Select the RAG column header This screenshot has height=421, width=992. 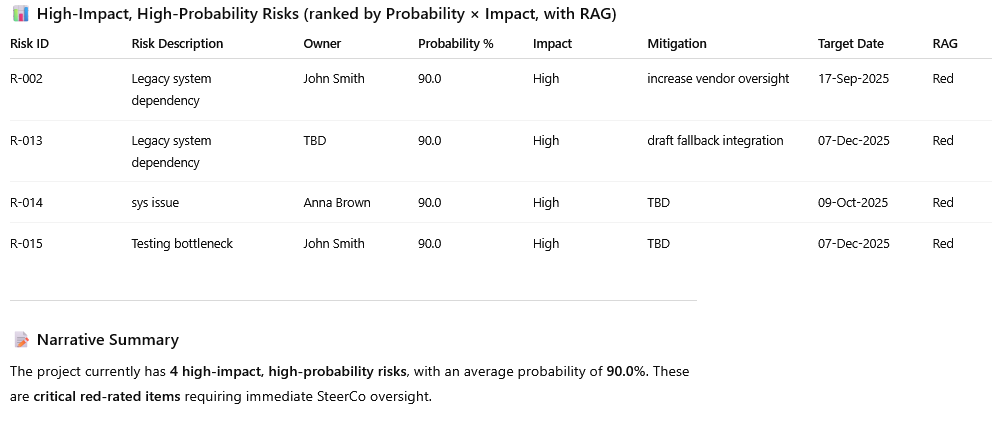[944, 44]
